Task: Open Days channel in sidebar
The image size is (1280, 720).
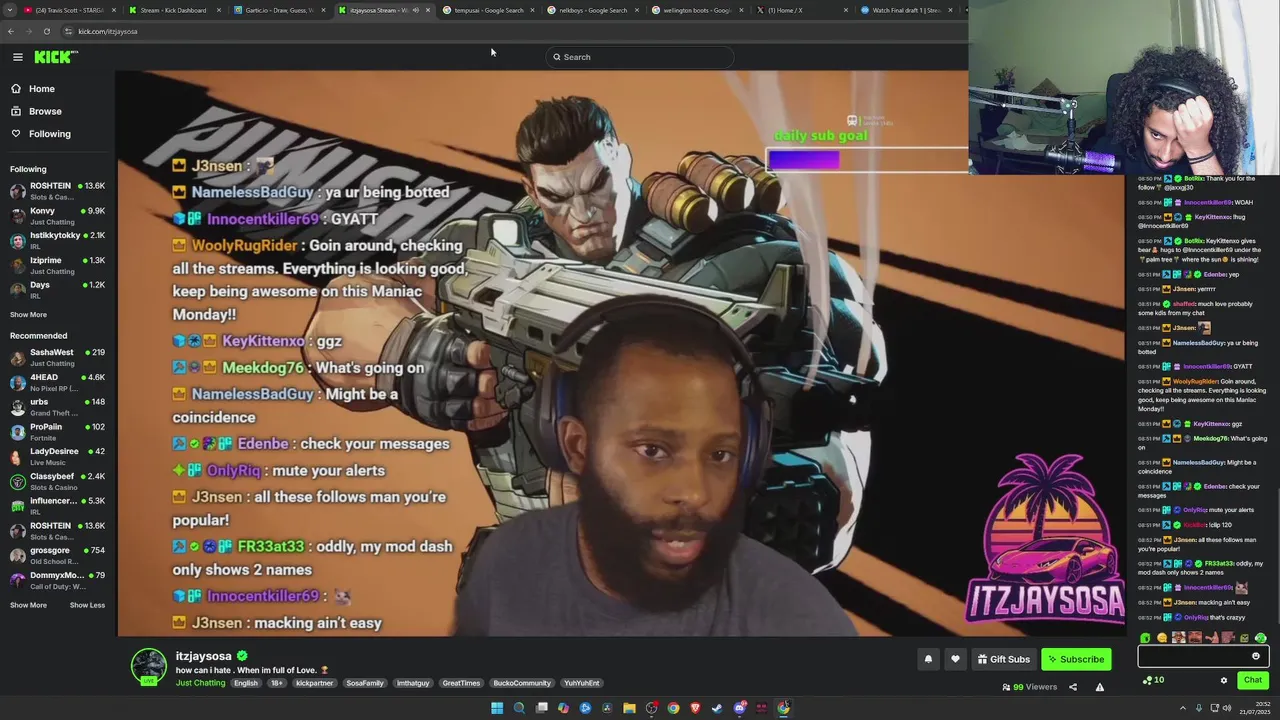Action: (x=57, y=289)
